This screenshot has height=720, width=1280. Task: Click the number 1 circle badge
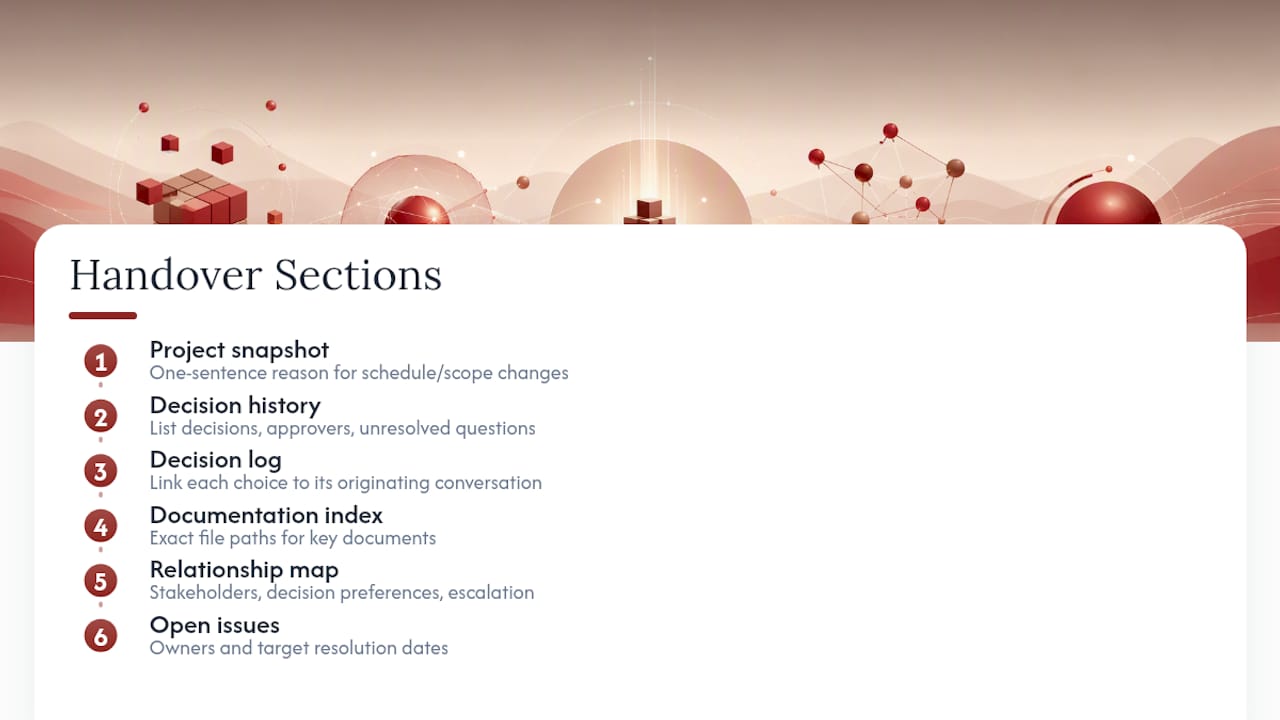pos(100,361)
